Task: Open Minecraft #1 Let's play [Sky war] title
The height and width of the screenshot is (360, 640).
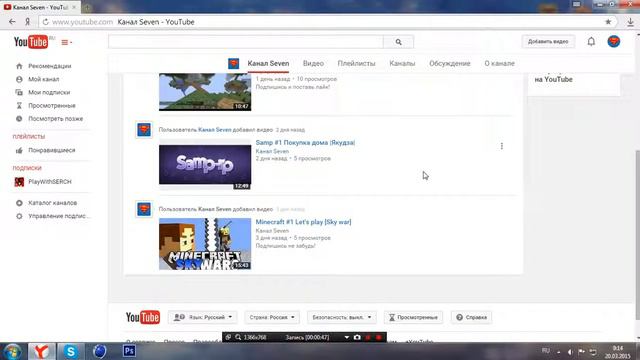Action: (303, 222)
